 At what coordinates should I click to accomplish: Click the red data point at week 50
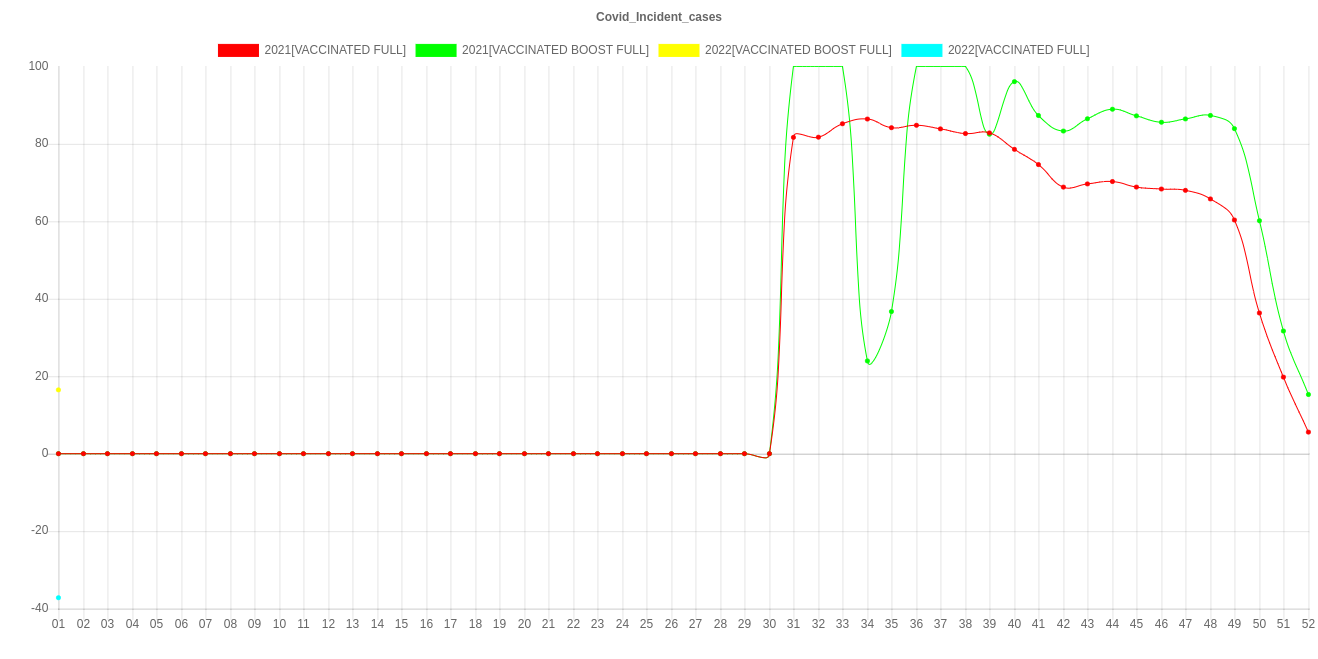tap(1259, 313)
